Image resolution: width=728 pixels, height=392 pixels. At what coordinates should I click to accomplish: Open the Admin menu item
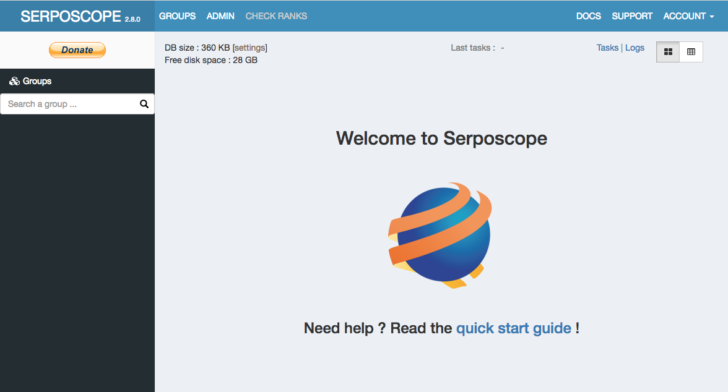pyautogui.click(x=221, y=16)
